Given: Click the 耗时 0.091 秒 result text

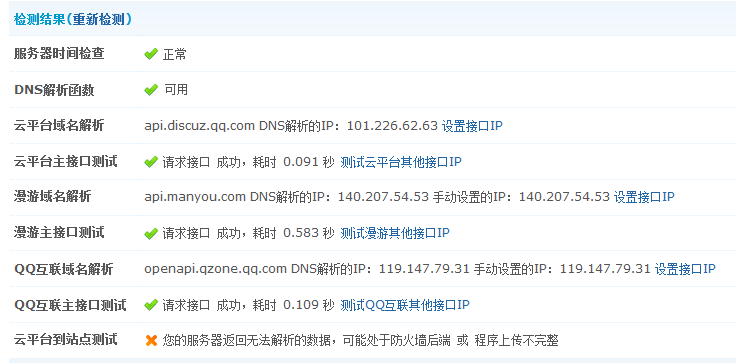Looking at the screenshot, I should point(293,162).
